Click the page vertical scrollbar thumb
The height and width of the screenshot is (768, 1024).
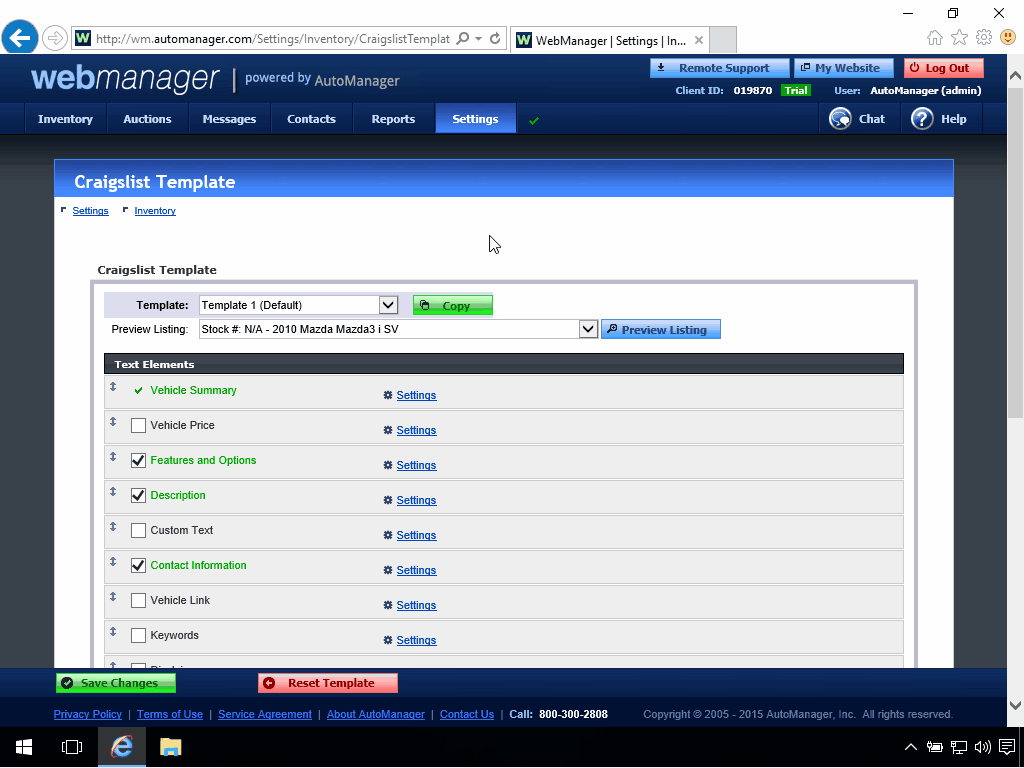[1016, 252]
